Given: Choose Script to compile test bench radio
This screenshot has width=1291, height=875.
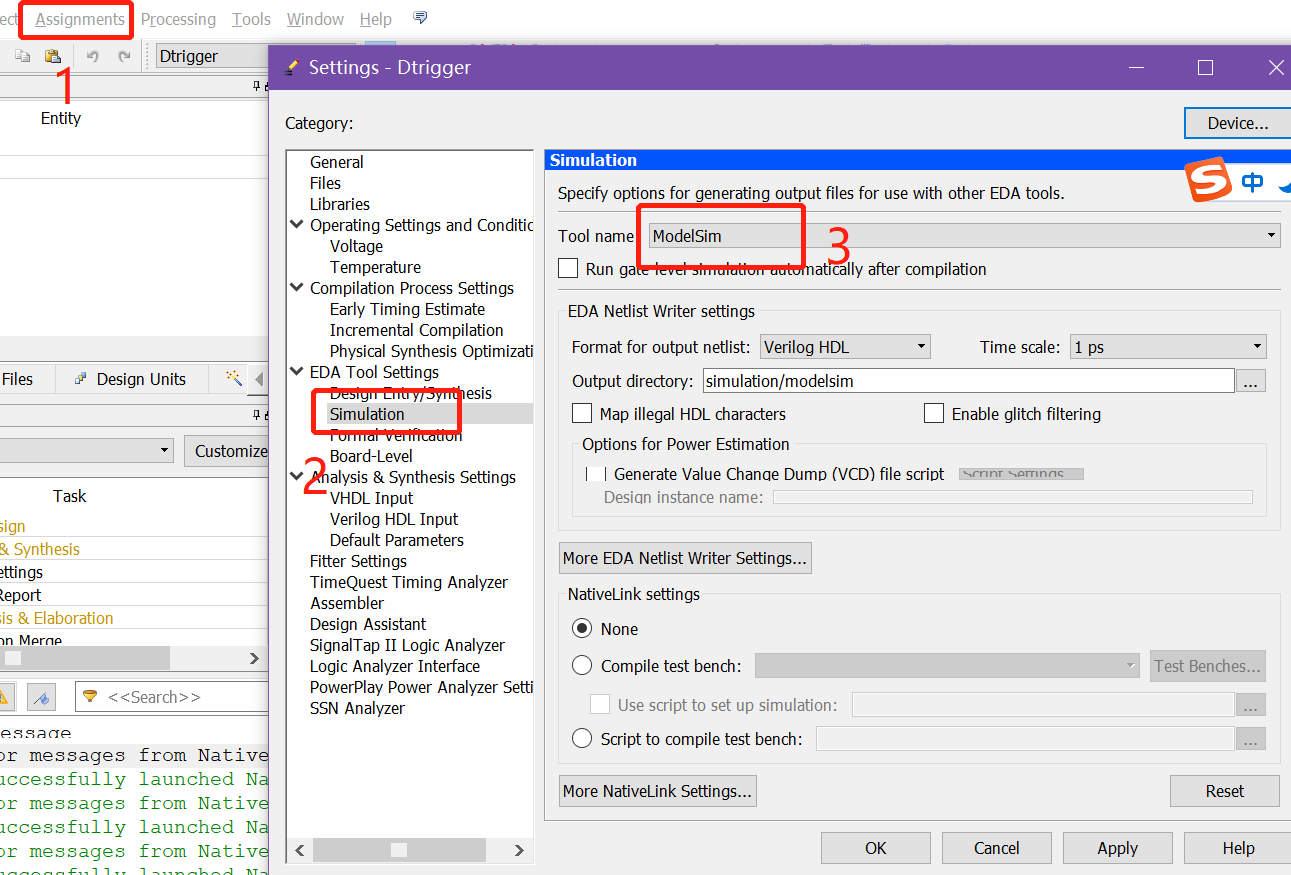Looking at the screenshot, I should pyautogui.click(x=582, y=739).
